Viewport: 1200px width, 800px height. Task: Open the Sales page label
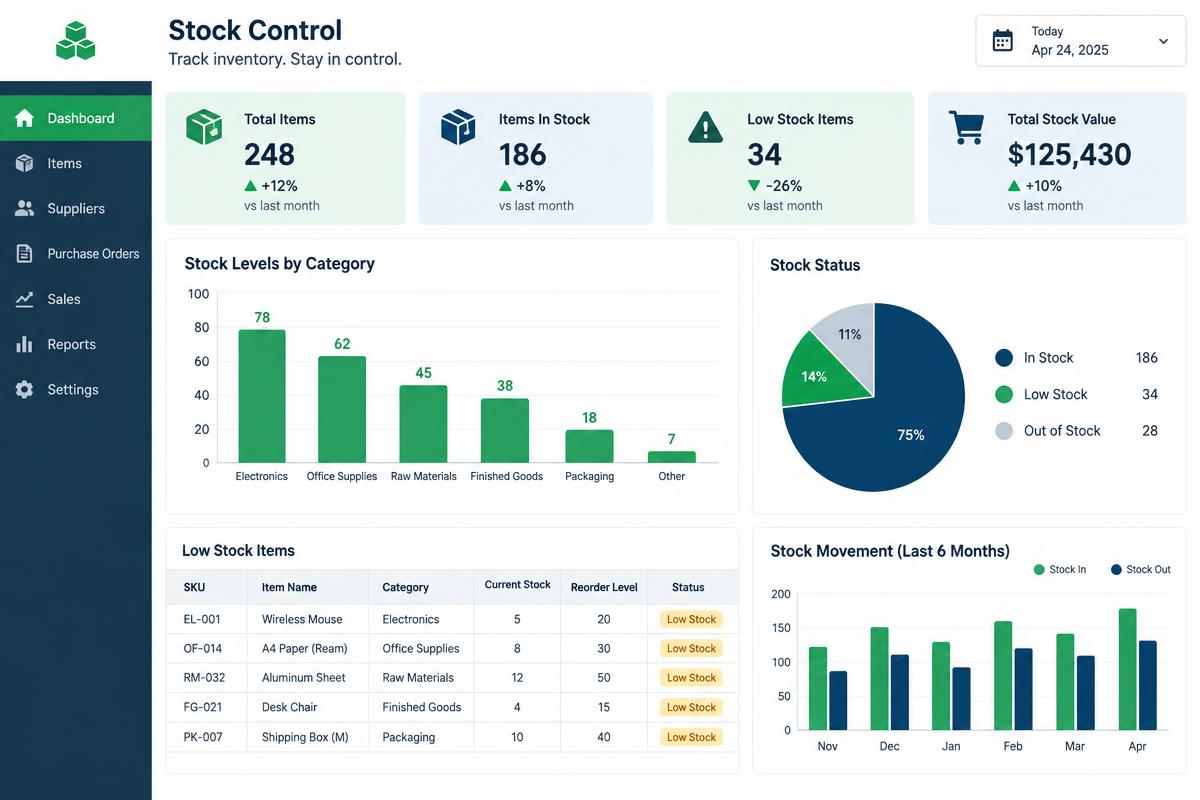coord(64,299)
